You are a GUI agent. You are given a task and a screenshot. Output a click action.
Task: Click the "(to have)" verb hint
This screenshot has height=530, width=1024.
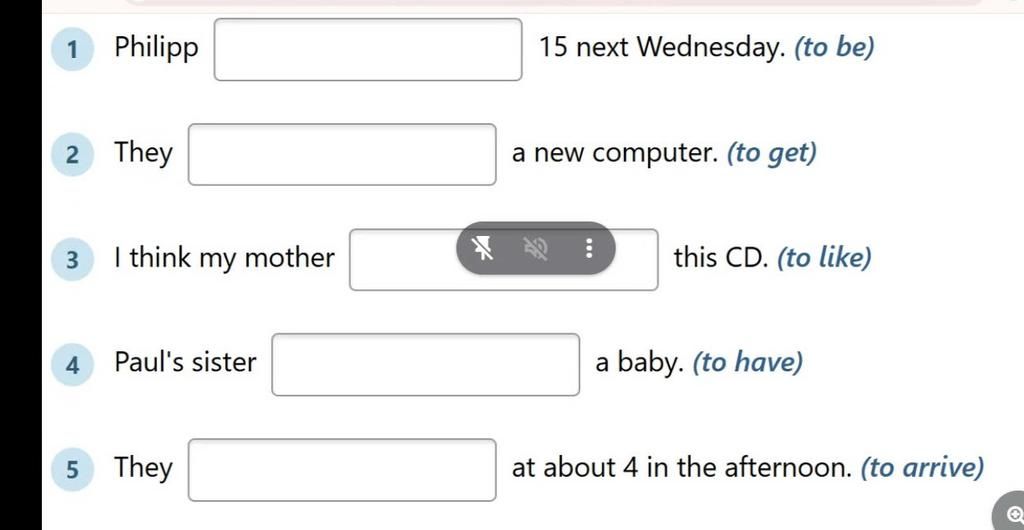(747, 362)
